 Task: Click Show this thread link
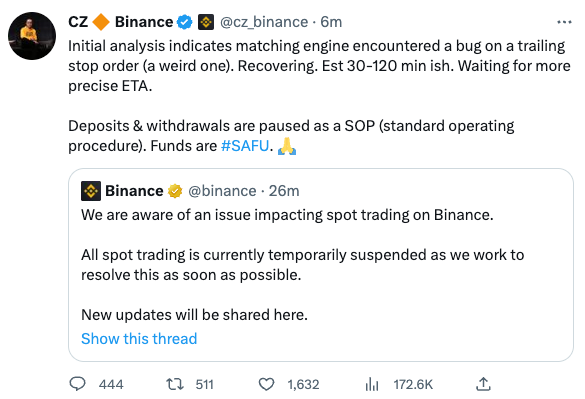139,339
